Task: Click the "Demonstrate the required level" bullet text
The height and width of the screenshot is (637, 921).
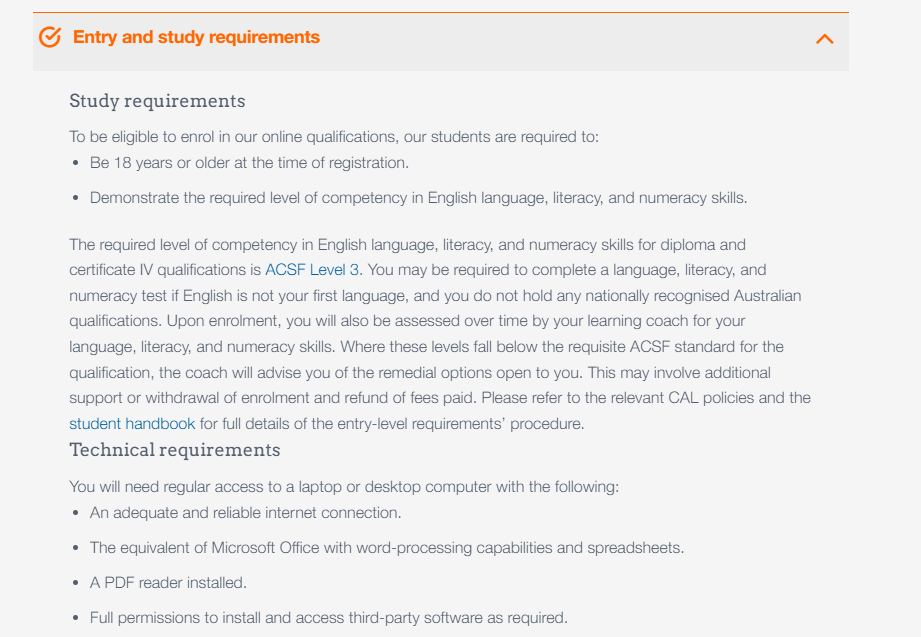Action: click(x=418, y=198)
